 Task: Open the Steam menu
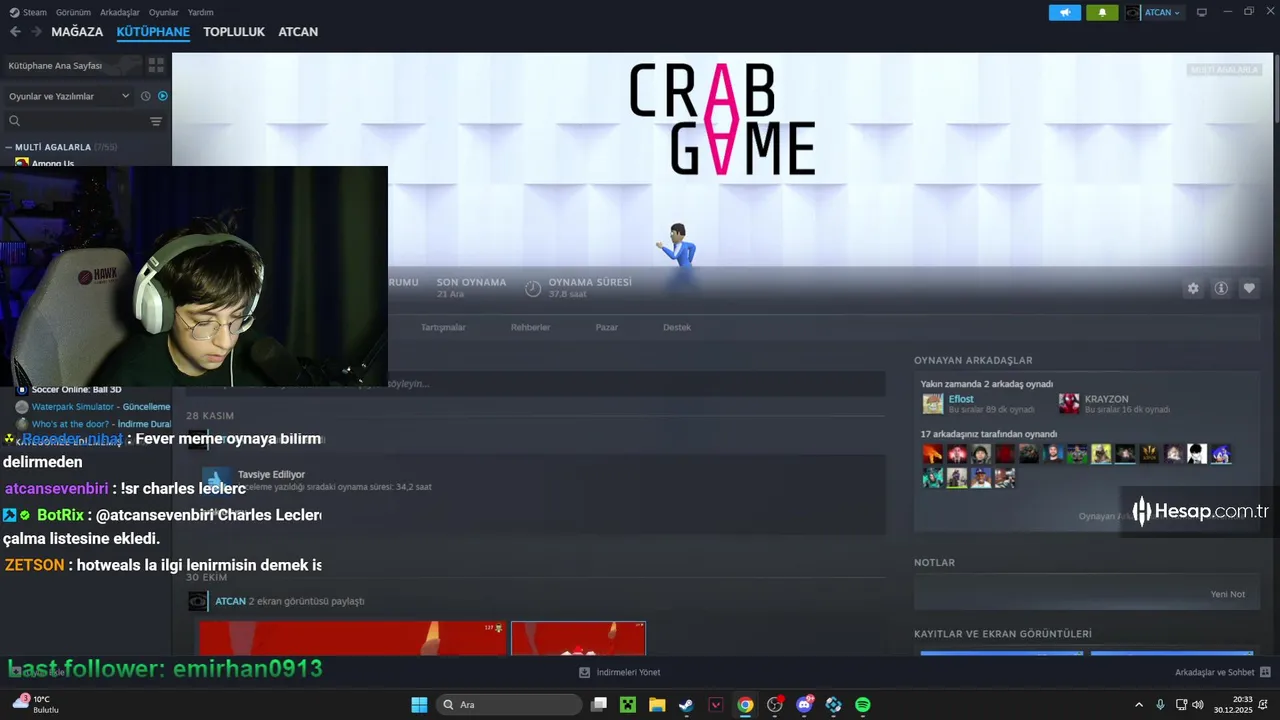coord(28,12)
